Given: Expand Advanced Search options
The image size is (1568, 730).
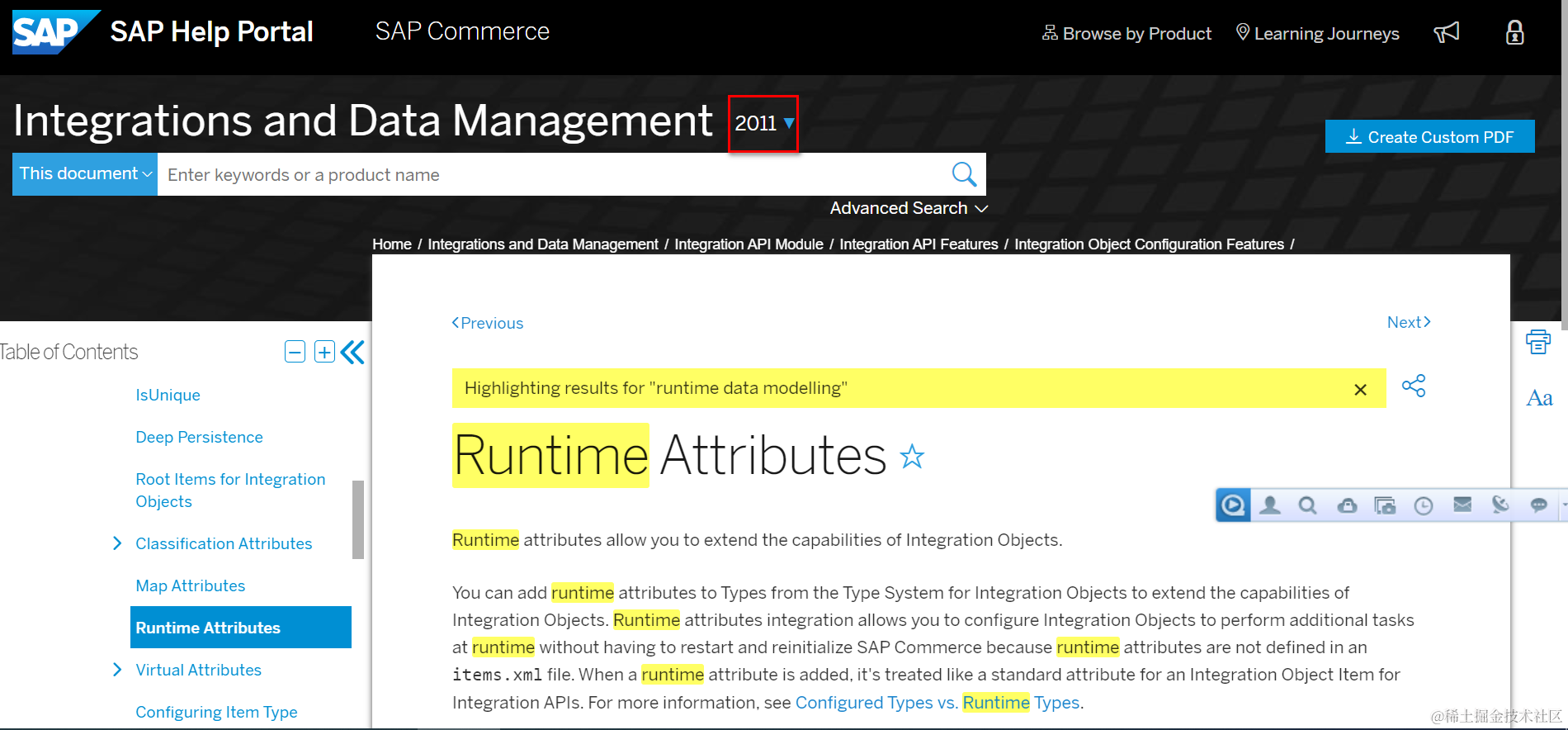Looking at the screenshot, I should [x=909, y=208].
